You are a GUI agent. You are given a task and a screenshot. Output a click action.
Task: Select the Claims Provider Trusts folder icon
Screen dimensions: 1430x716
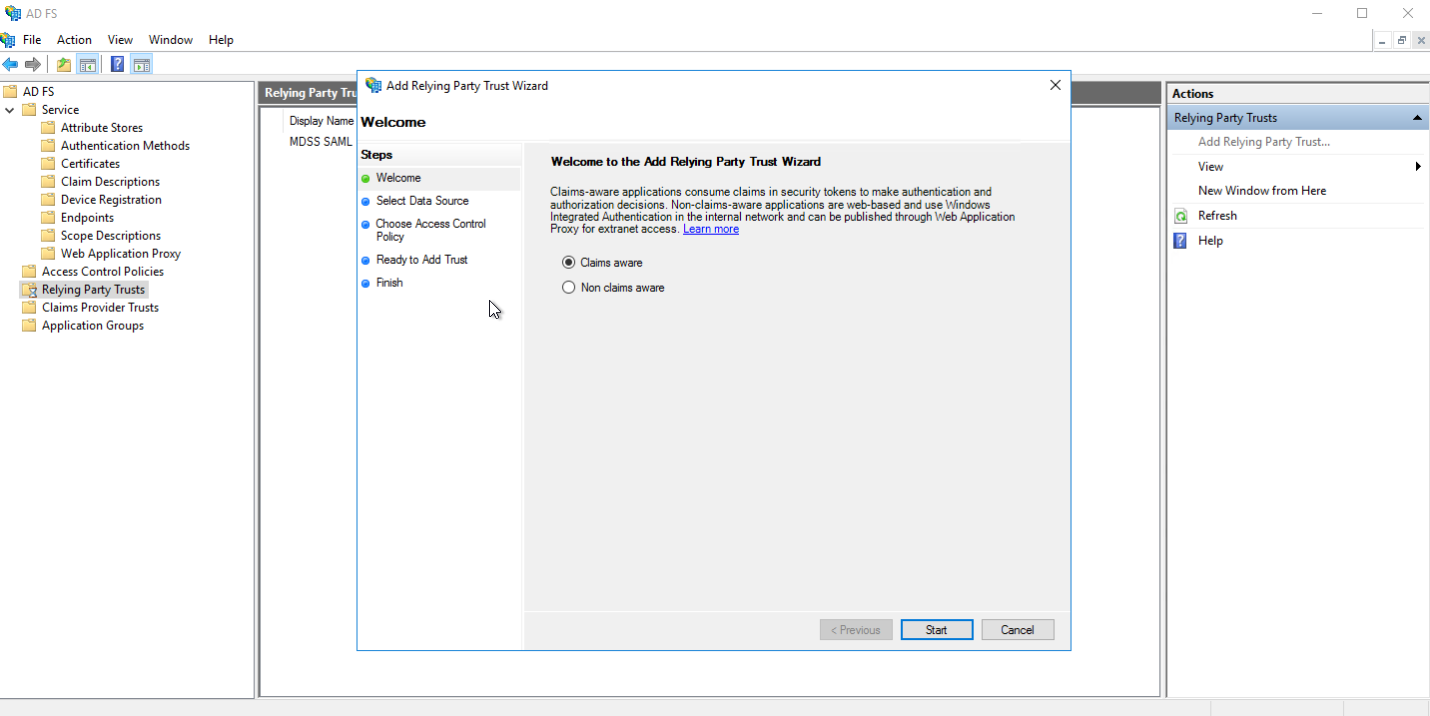[x=29, y=308]
